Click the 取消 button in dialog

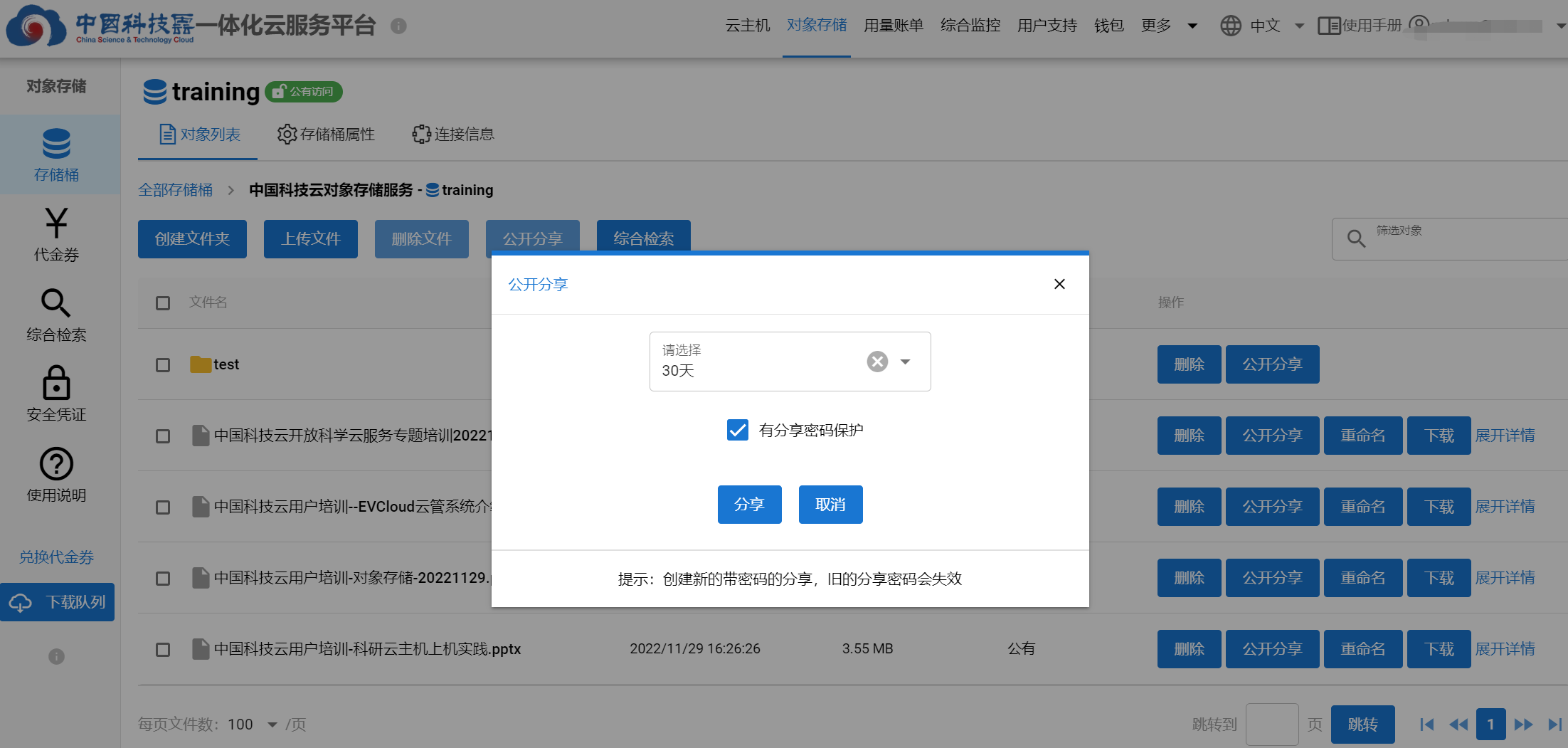click(830, 505)
